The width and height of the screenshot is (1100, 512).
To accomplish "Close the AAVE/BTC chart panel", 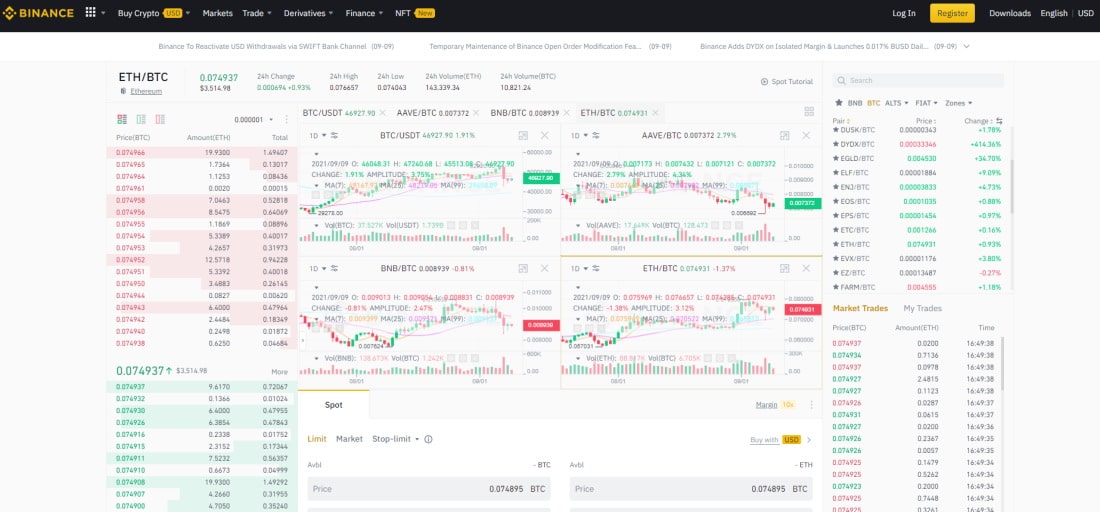I will [806, 135].
